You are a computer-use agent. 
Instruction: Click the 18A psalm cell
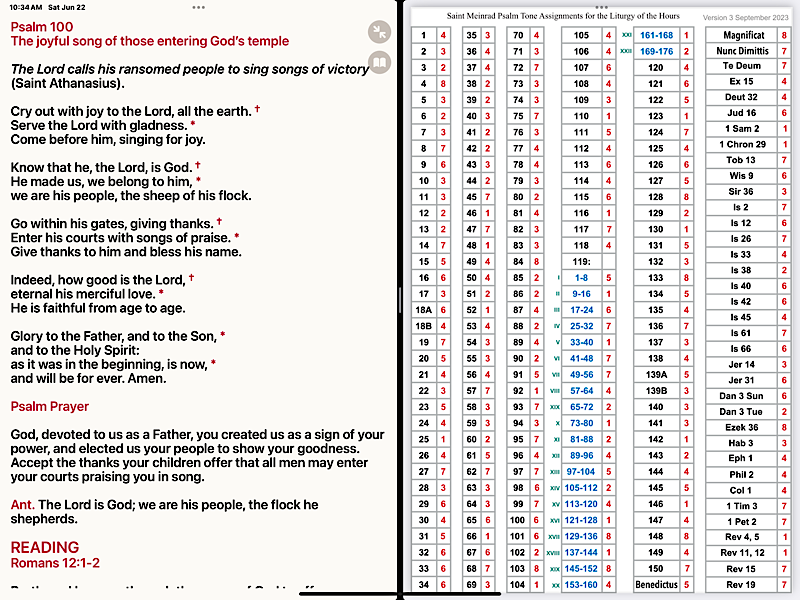click(x=423, y=310)
